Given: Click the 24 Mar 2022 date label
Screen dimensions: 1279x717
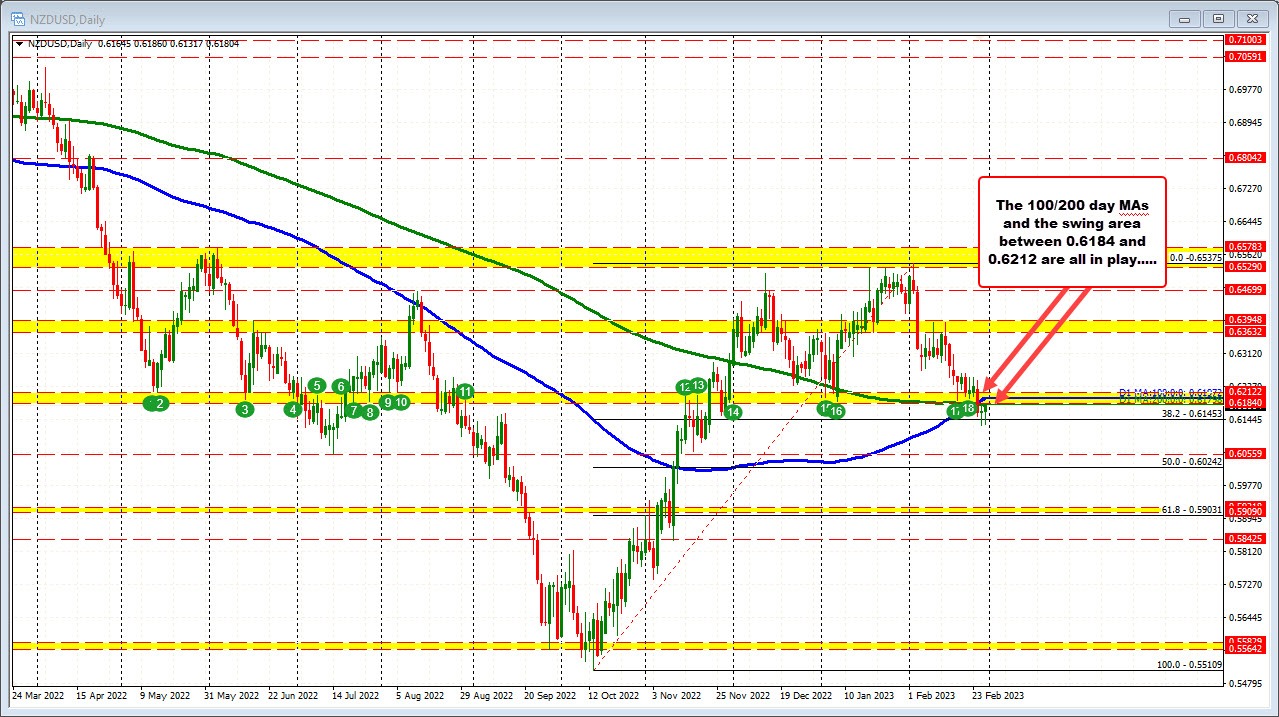Looking at the screenshot, I should pos(38,694).
